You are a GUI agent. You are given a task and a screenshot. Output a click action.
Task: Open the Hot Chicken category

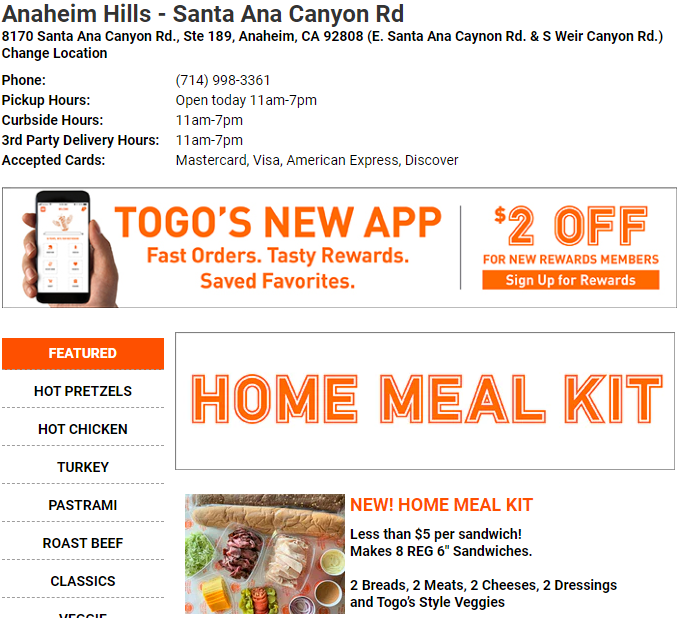pyautogui.click(x=83, y=429)
